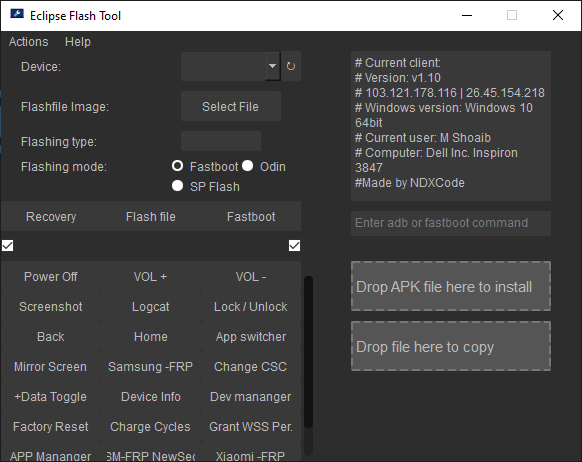Click the Lock / Unlock button
This screenshot has height=462, width=582.
pos(251,307)
